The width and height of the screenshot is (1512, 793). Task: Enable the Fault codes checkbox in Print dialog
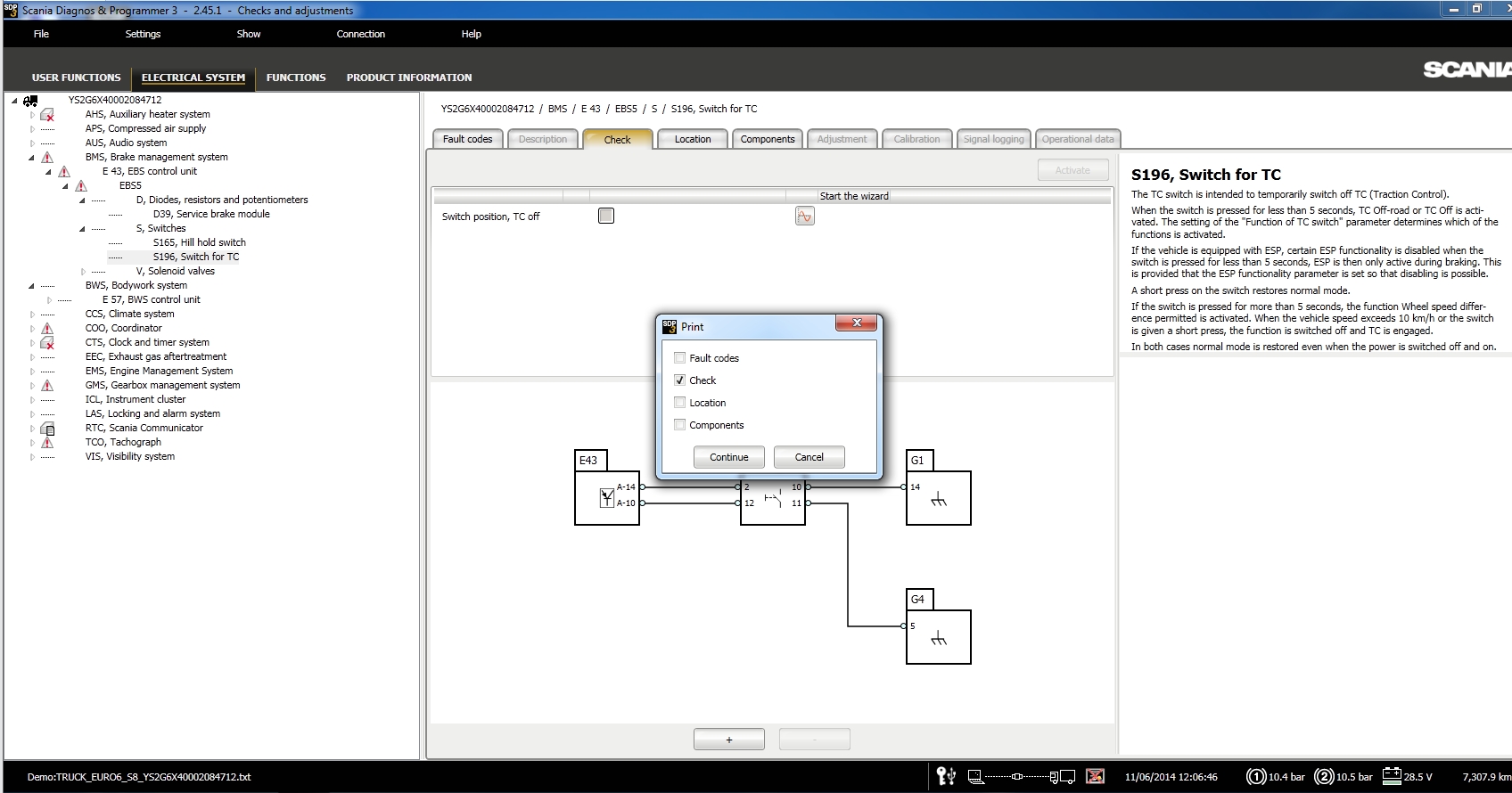click(680, 358)
